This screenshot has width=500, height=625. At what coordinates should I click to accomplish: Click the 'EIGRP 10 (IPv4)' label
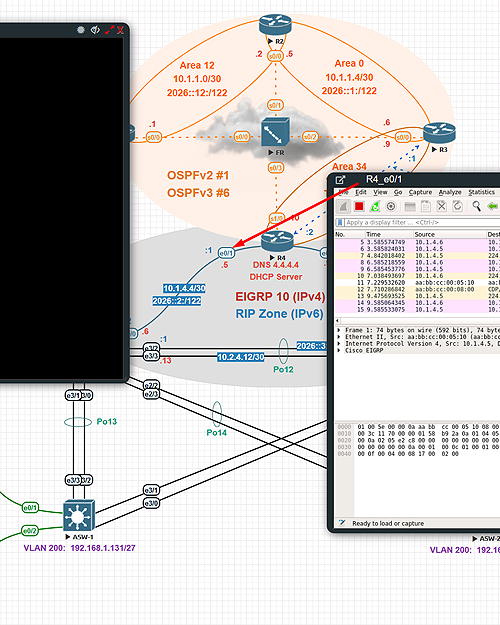coord(280,297)
